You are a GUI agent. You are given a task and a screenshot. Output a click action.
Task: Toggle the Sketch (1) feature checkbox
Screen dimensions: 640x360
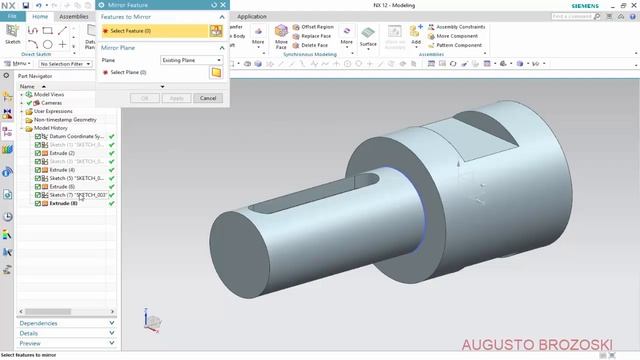point(38,145)
